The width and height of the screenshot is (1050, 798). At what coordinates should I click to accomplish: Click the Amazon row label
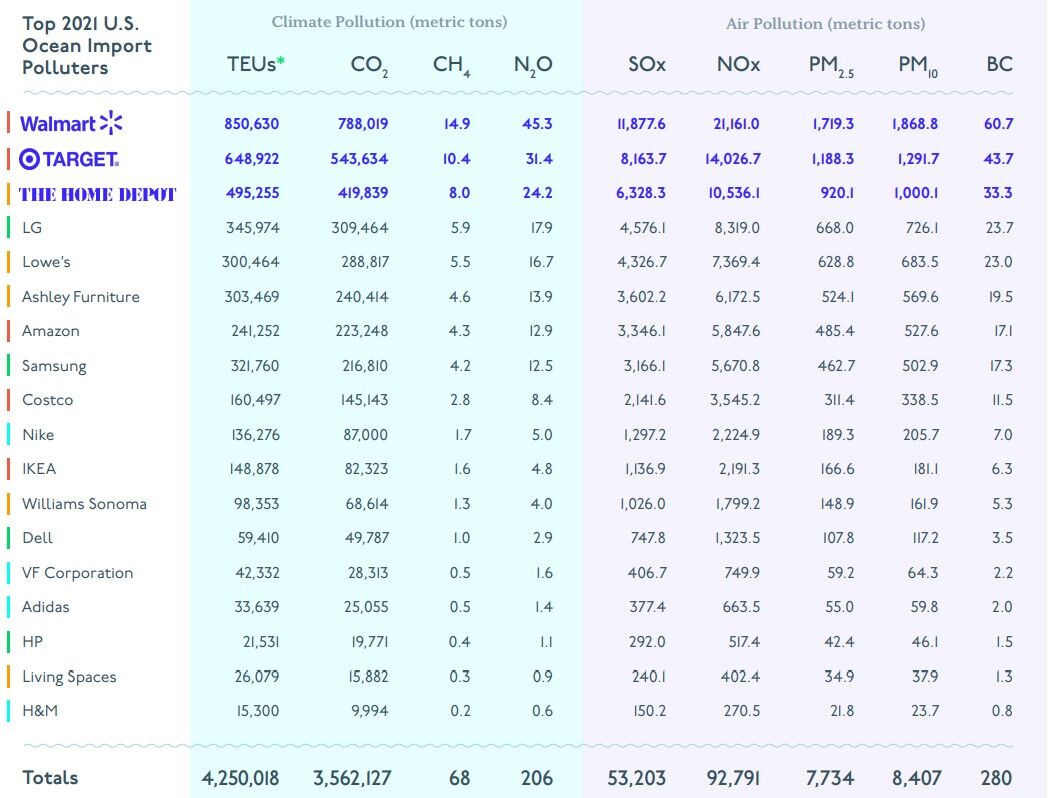[51, 331]
